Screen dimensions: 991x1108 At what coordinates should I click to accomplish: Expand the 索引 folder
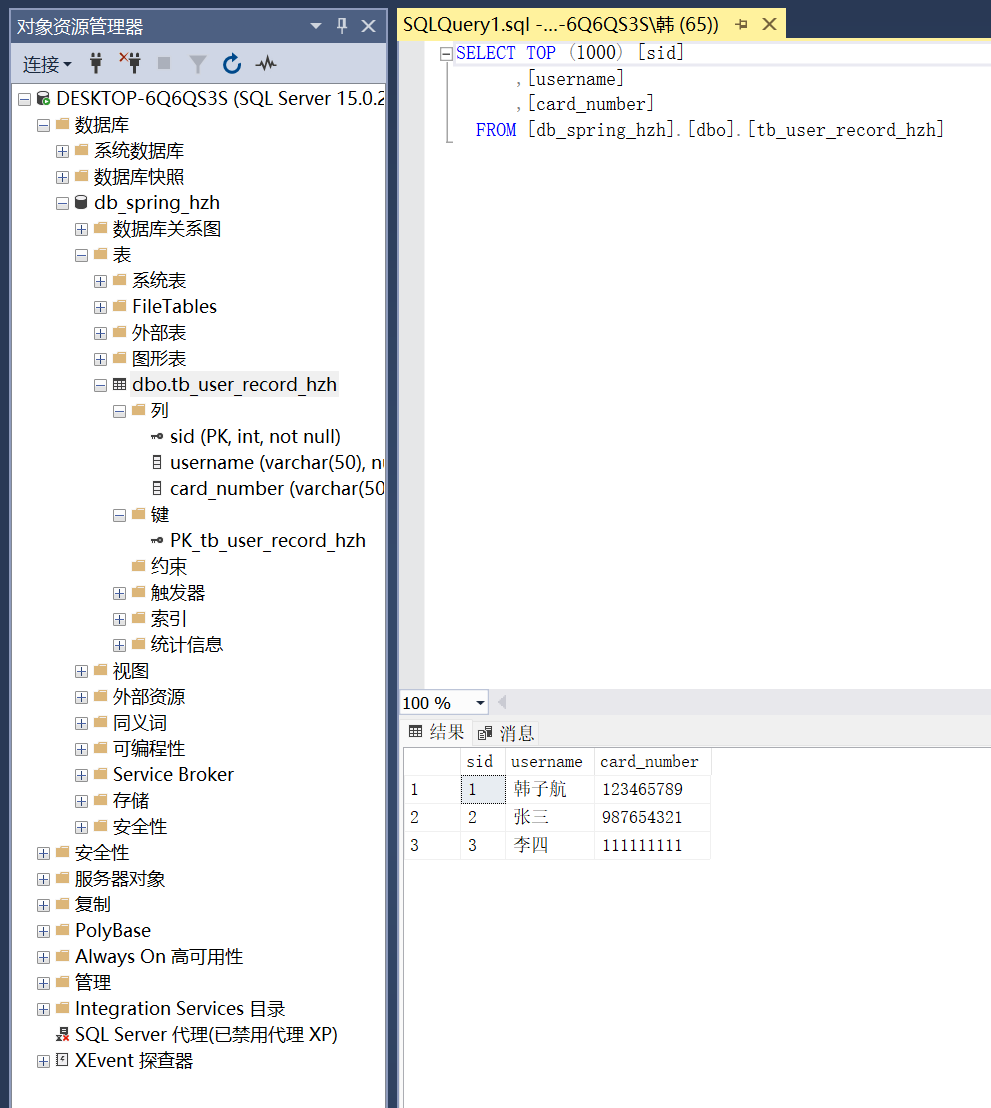tap(119, 619)
